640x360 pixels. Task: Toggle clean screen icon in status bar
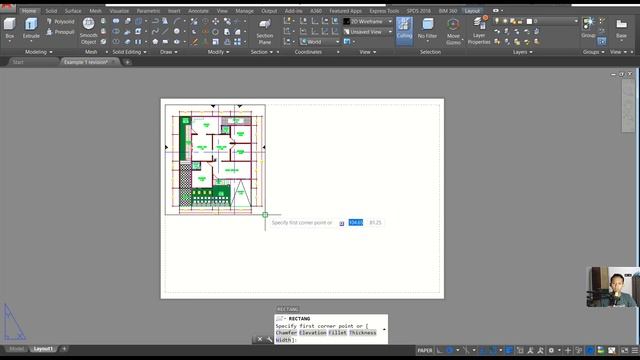624,350
